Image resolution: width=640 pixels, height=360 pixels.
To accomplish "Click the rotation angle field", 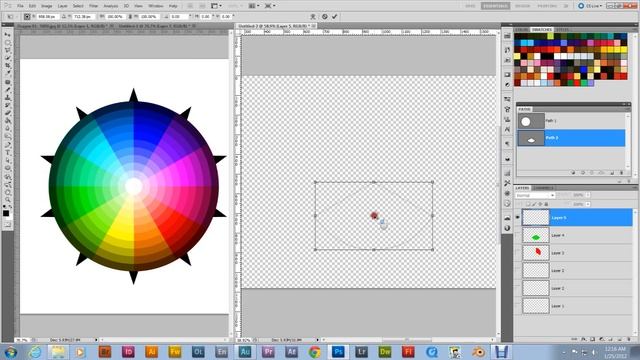I will click(178, 17).
